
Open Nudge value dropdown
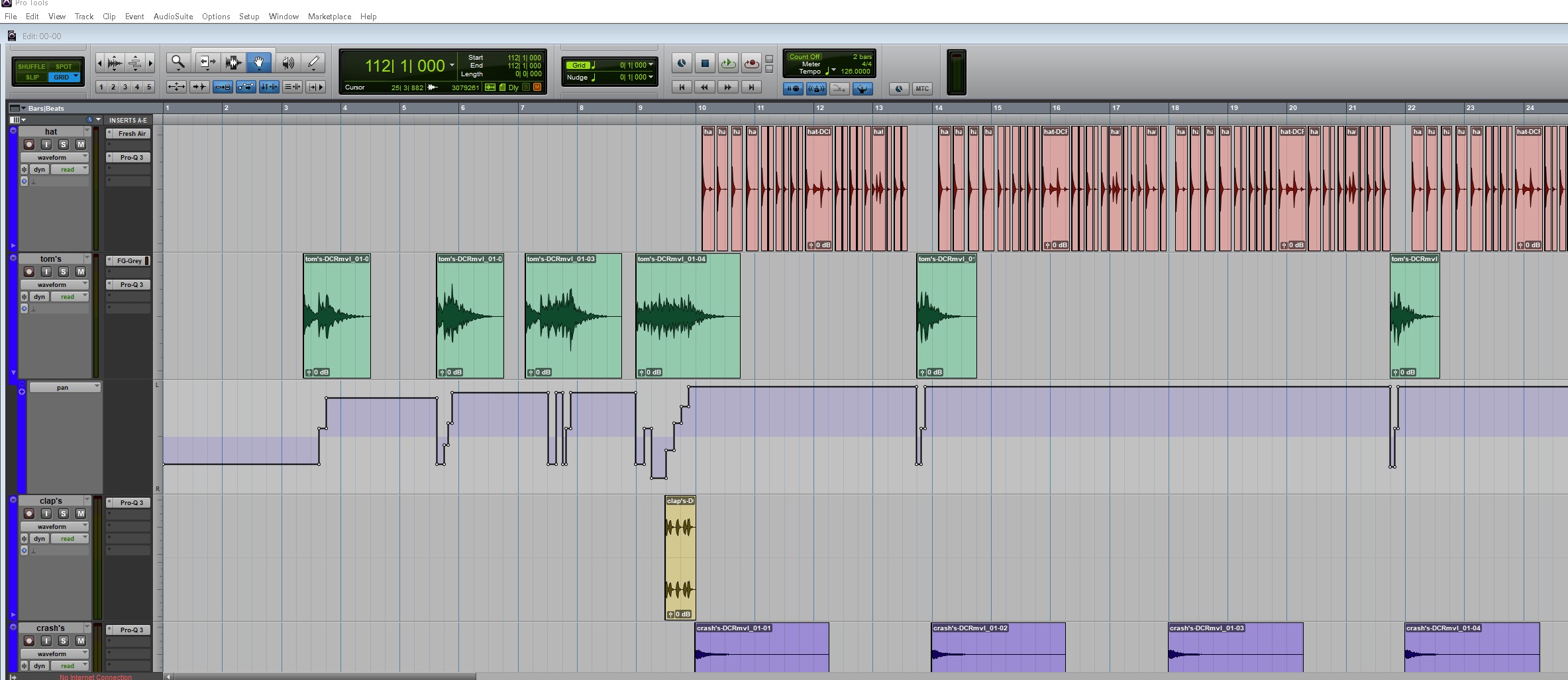point(651,77)
